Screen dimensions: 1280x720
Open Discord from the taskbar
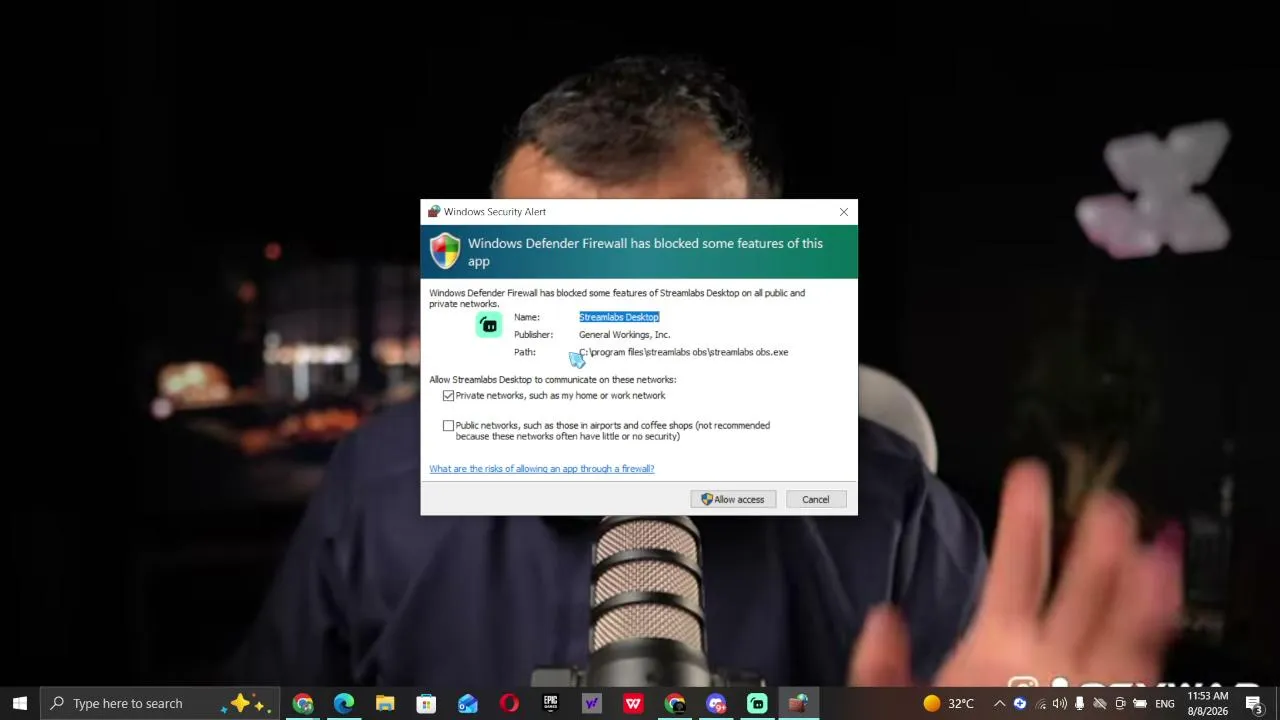click(716, 703)
